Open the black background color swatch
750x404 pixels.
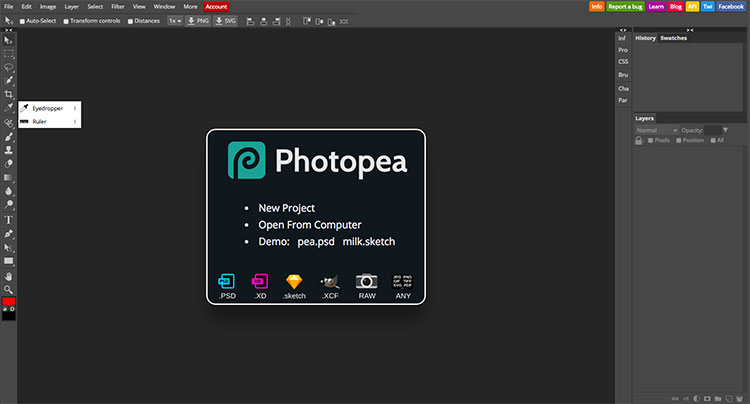pos(9,316)
